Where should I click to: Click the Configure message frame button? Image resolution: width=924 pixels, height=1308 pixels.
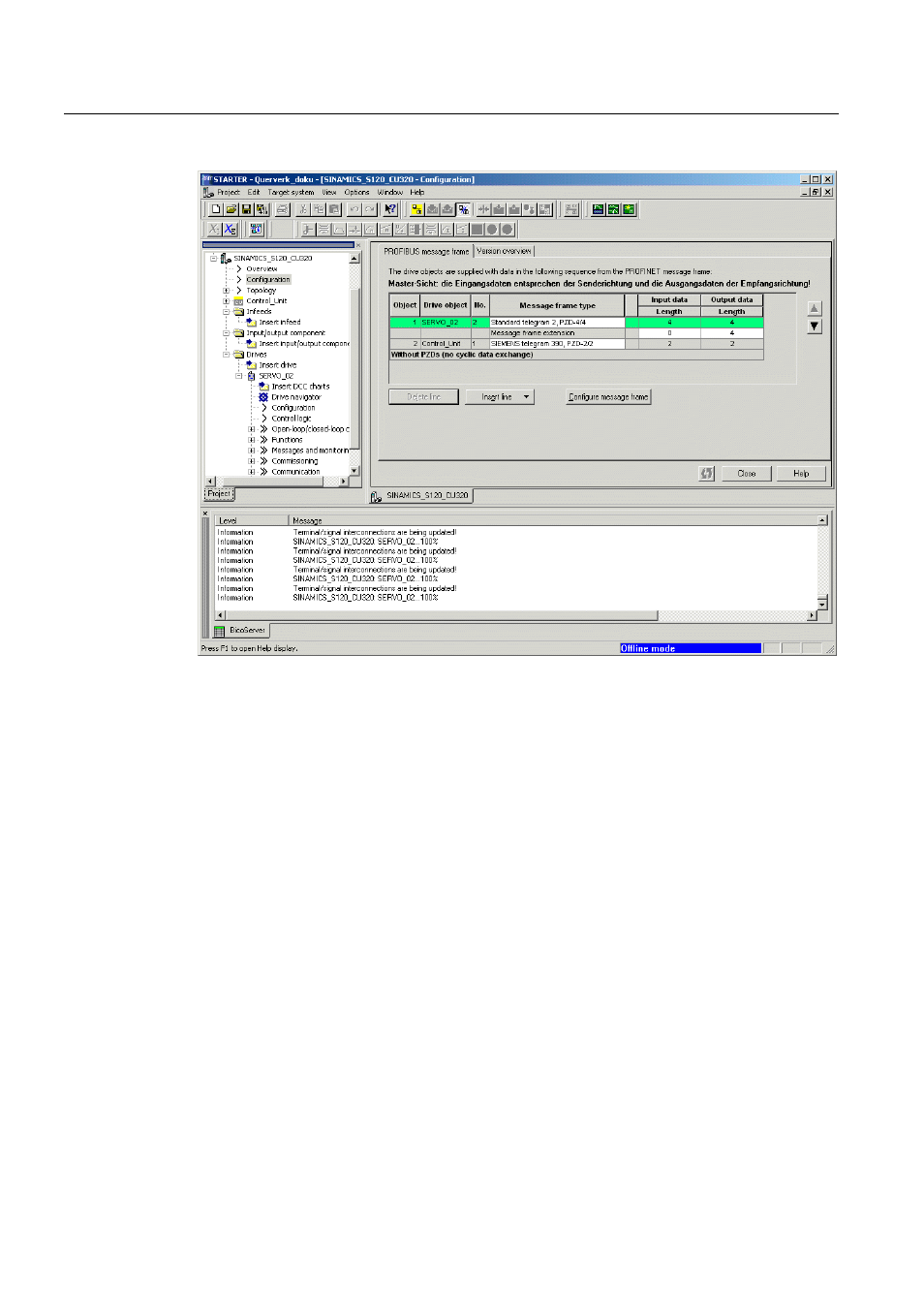point(608,397)
